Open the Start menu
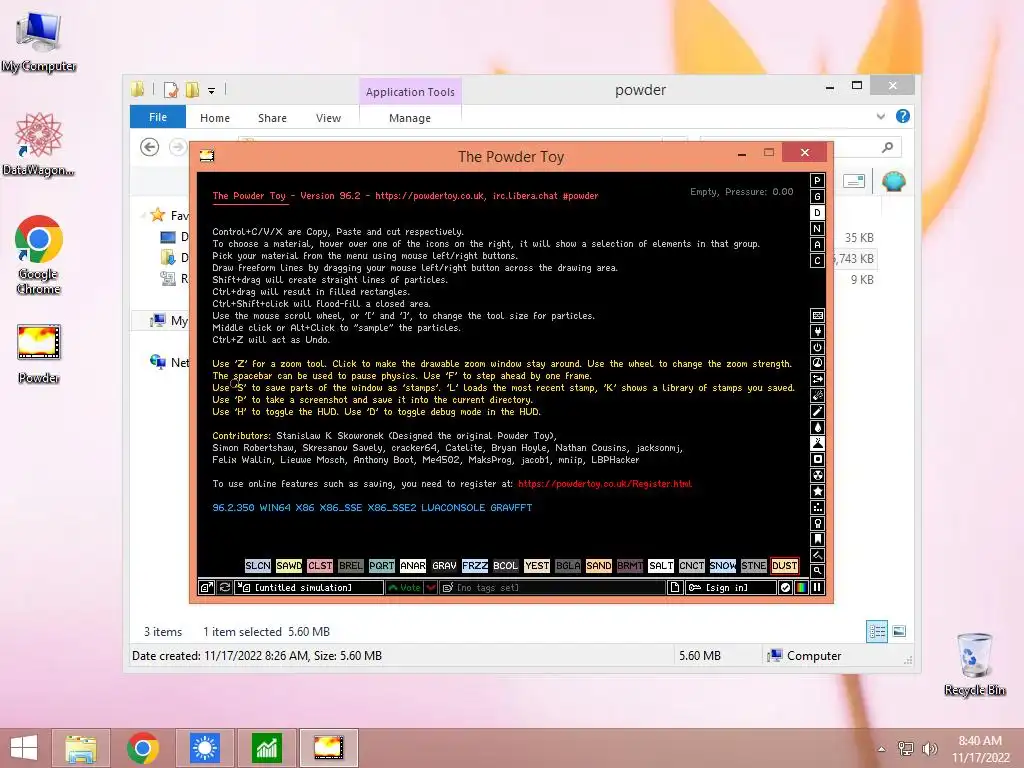The width and height of the screenshot is (1024, 768). tap(24, 748)
